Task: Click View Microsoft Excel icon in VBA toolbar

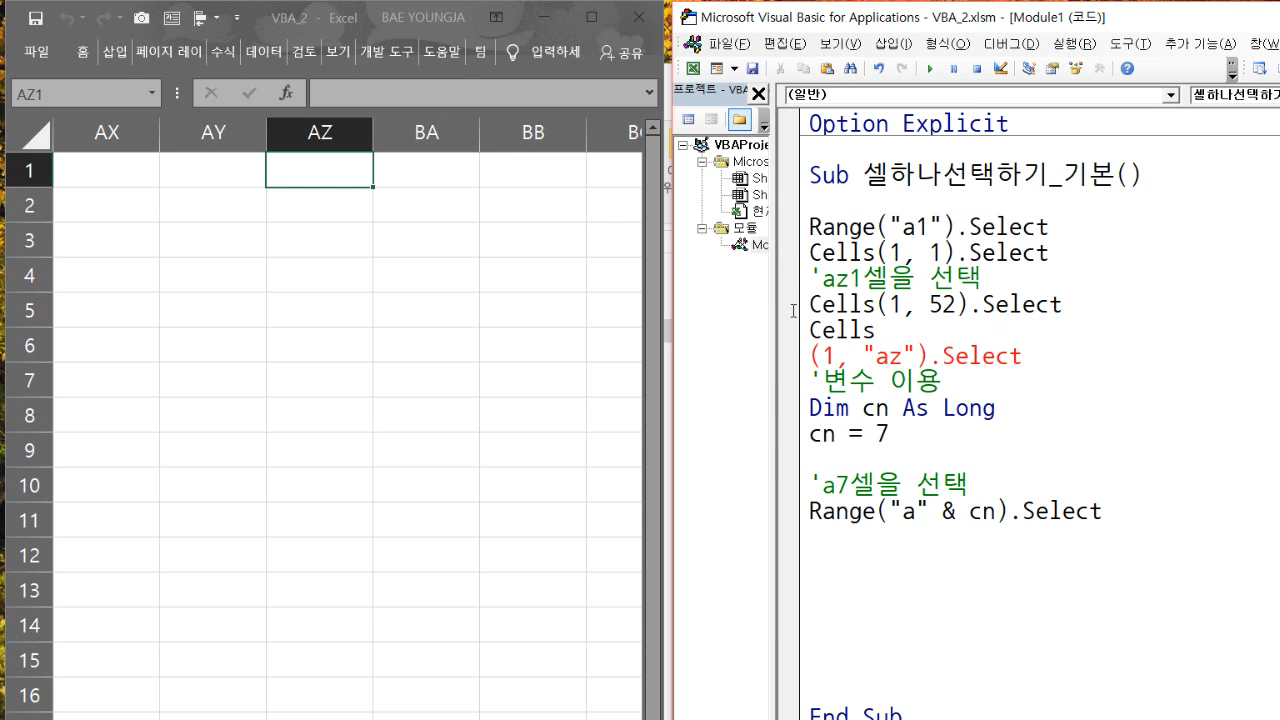Action: tap(693, 69)
